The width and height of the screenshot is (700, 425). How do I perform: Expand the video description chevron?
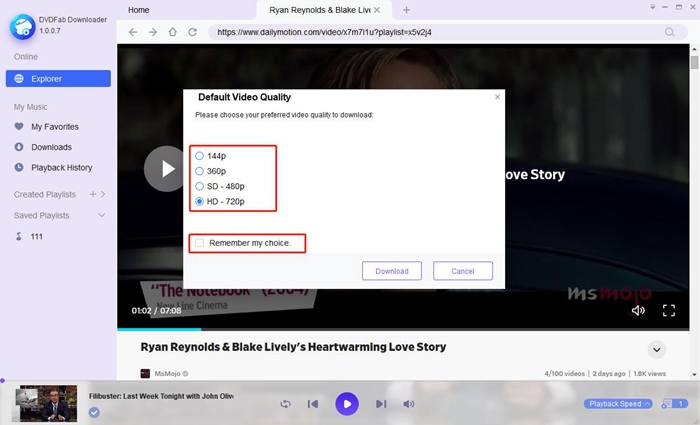coord(657,350)
